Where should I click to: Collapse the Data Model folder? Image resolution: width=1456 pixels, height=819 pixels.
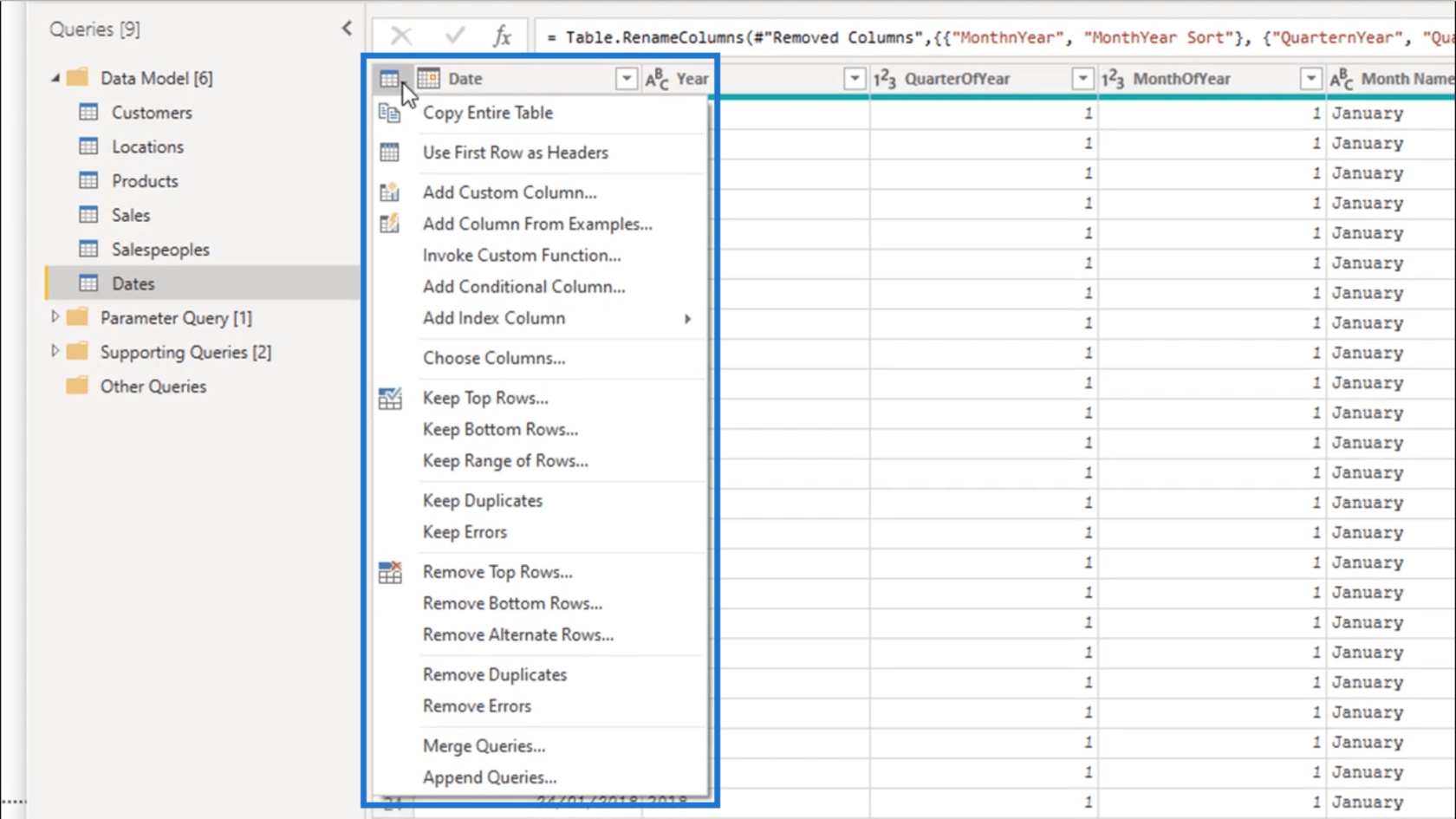coord(55,78)
